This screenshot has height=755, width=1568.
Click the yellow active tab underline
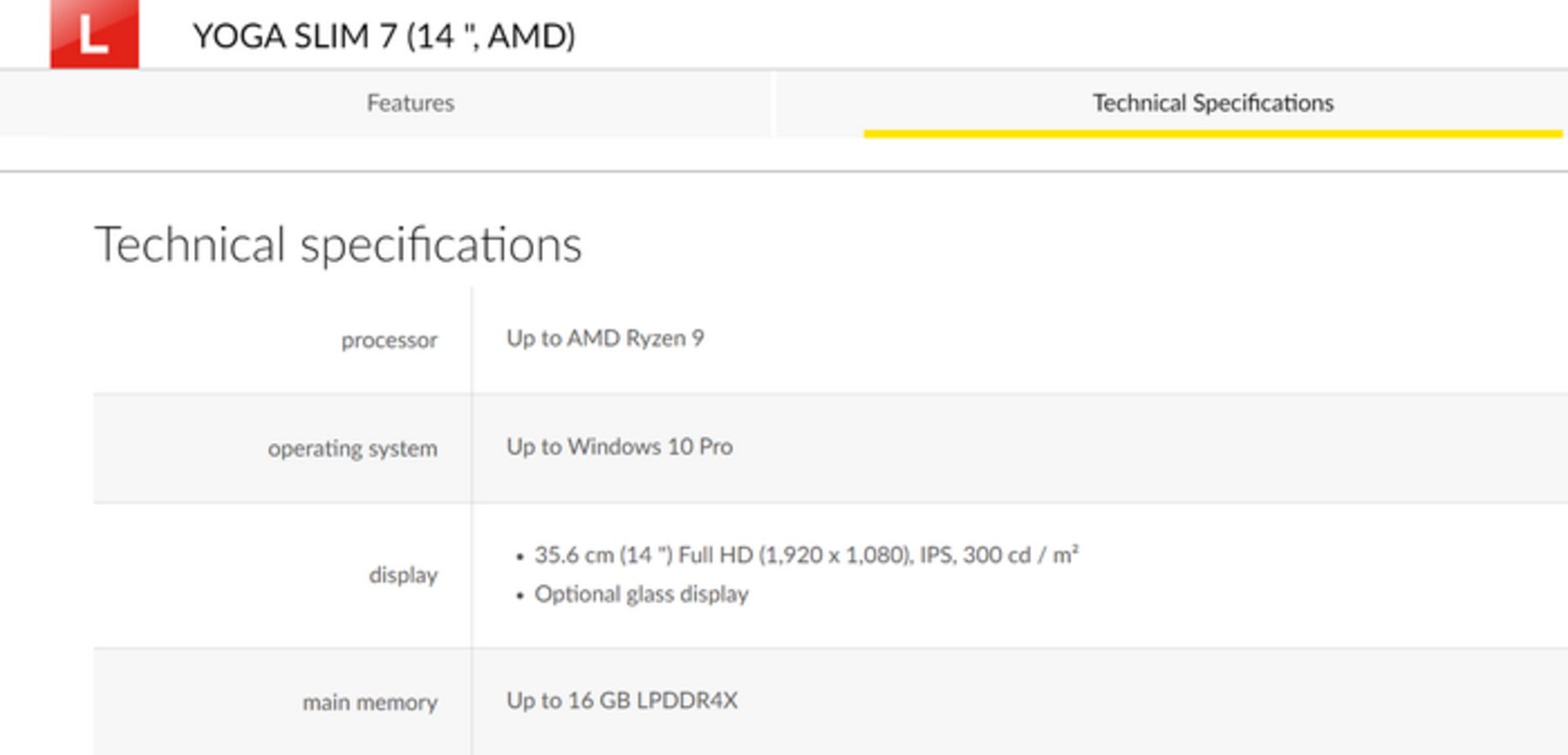[x=1213, y=133]
